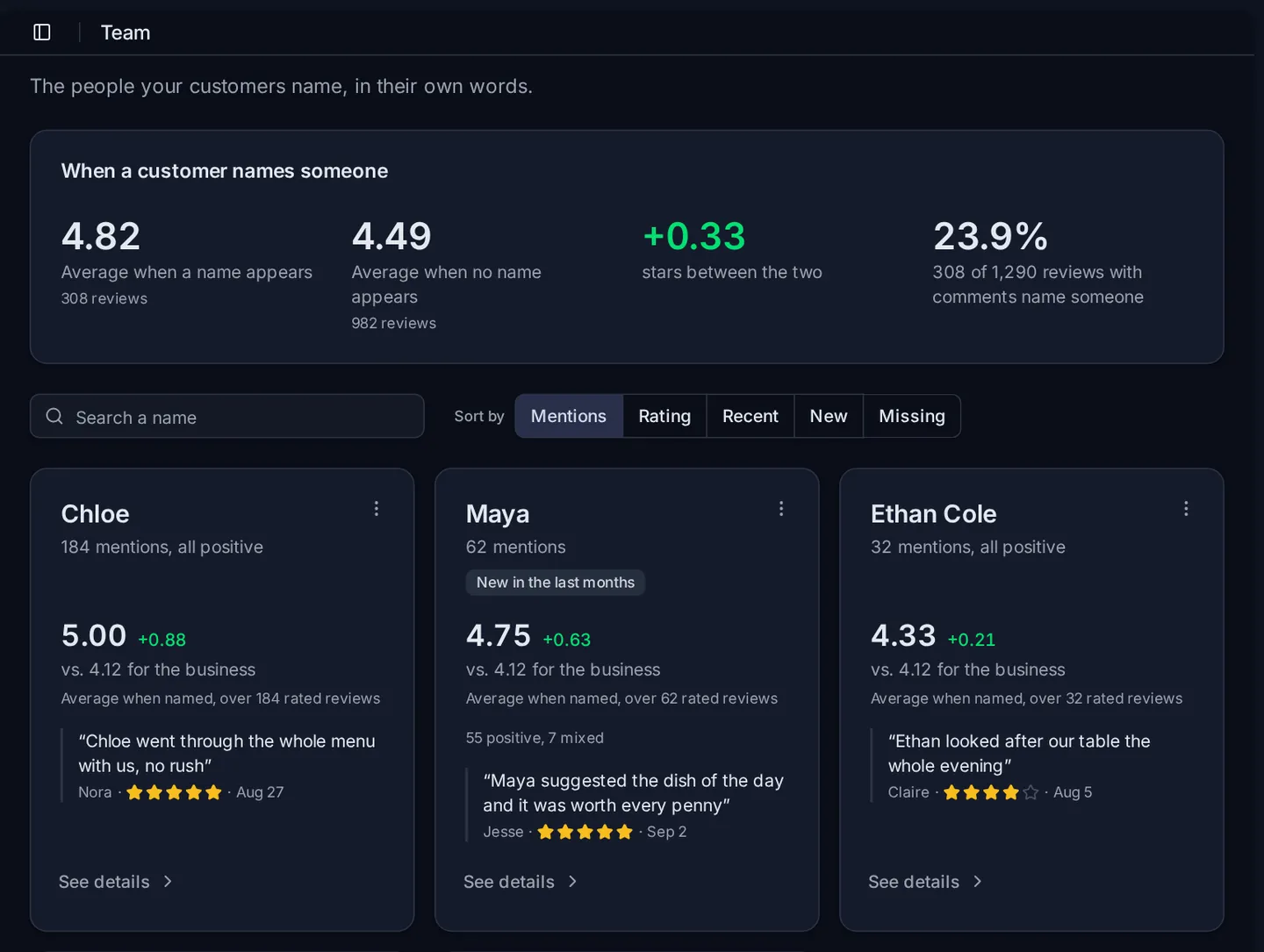The width and height of the screenshot is (1264, 952).
Task: Open See details for Ethan Cole
Action: (x=925, y=882)
